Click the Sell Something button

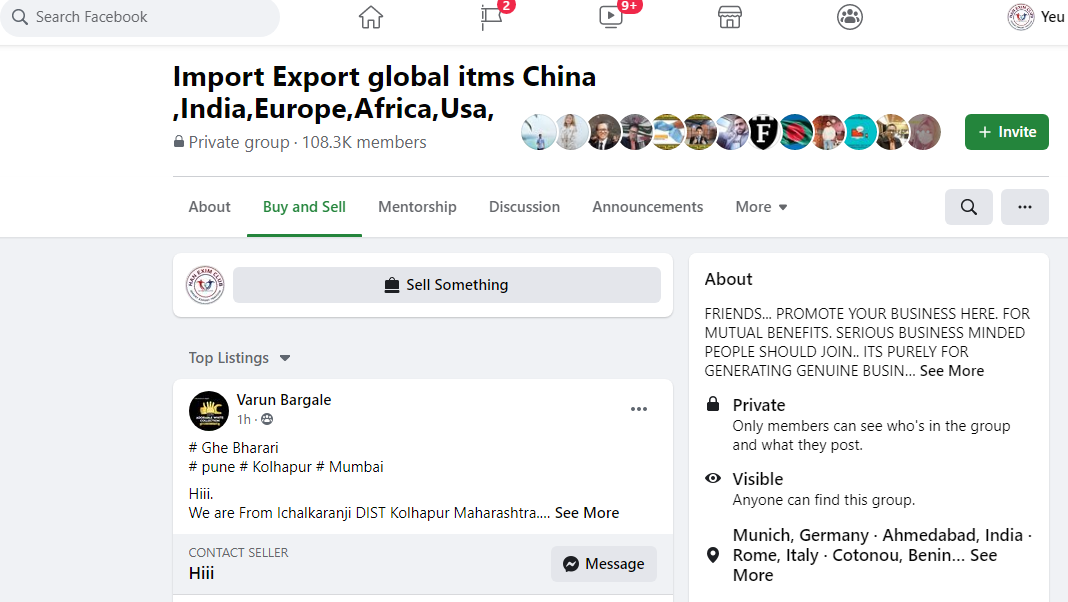[x=447, y=285]
